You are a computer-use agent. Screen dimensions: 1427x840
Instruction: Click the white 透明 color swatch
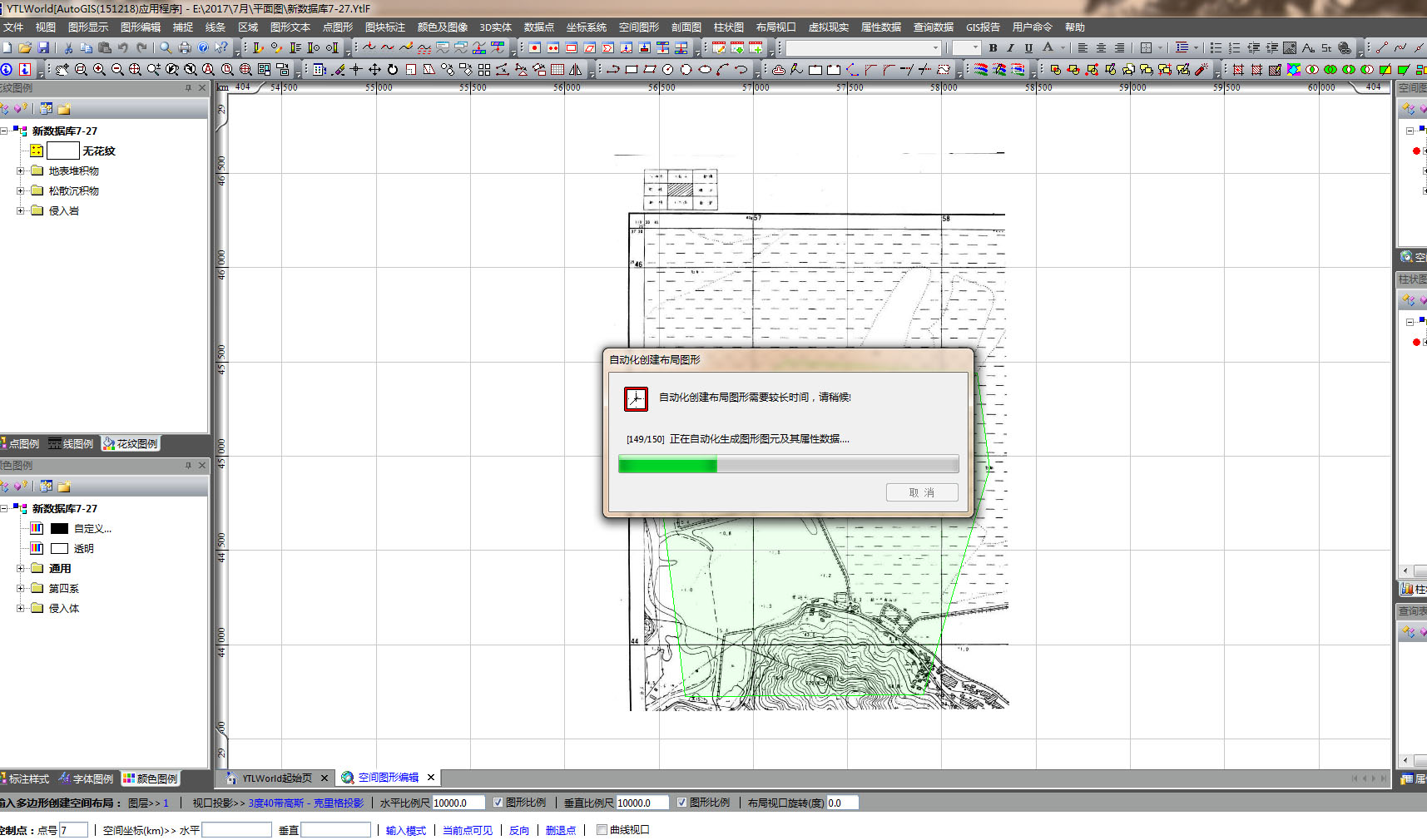click(x=59, y=548)
